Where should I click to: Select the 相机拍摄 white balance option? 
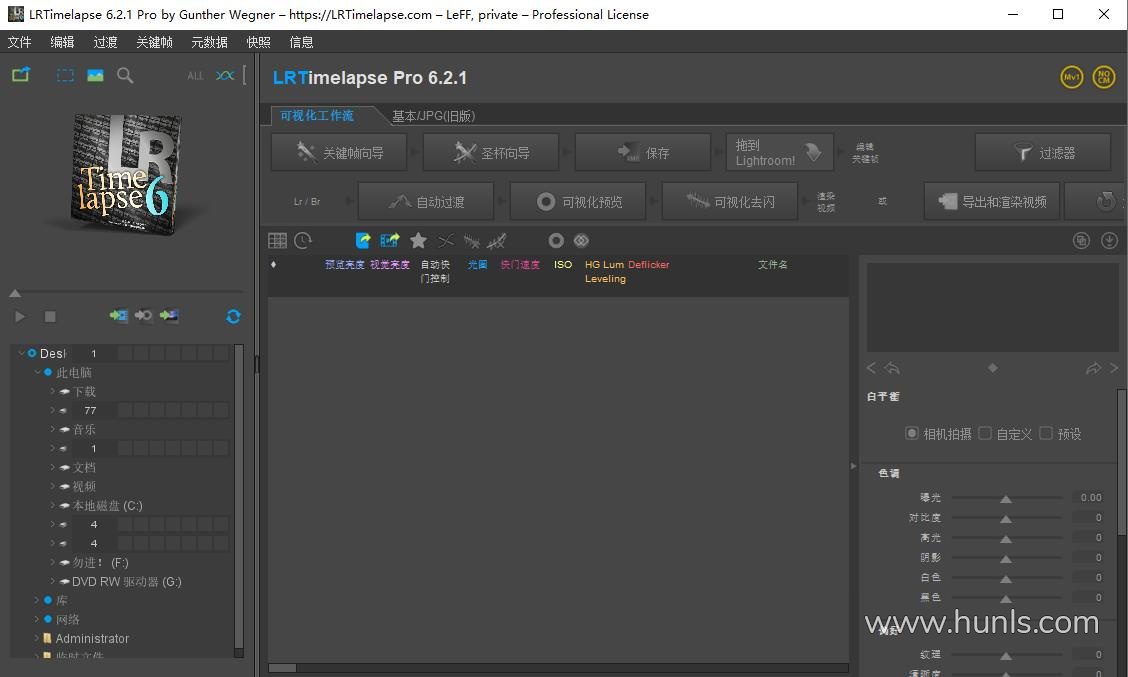coord(911,433)
